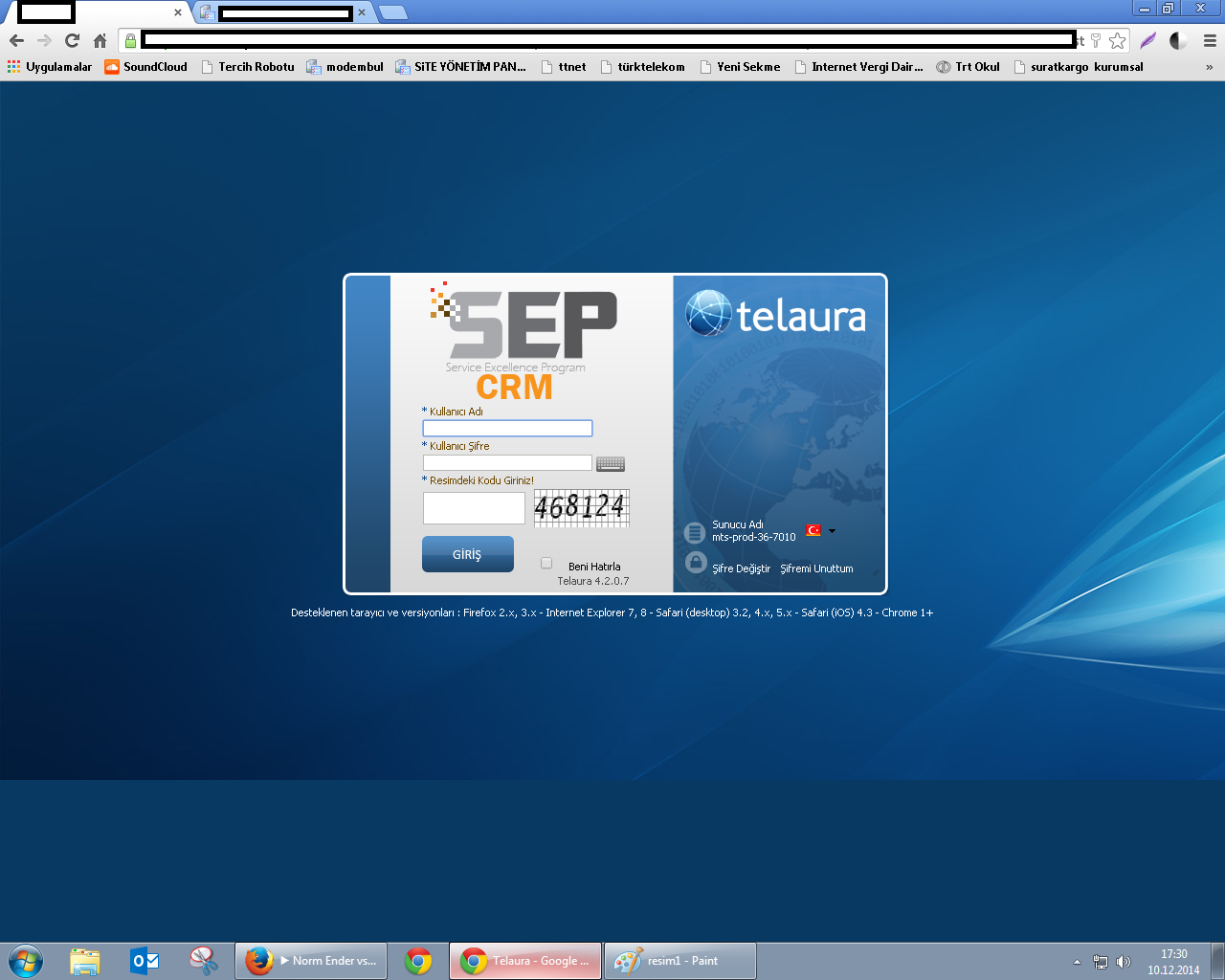
Task: Click the GİRİŞ login button
Action: pos(467,554)
